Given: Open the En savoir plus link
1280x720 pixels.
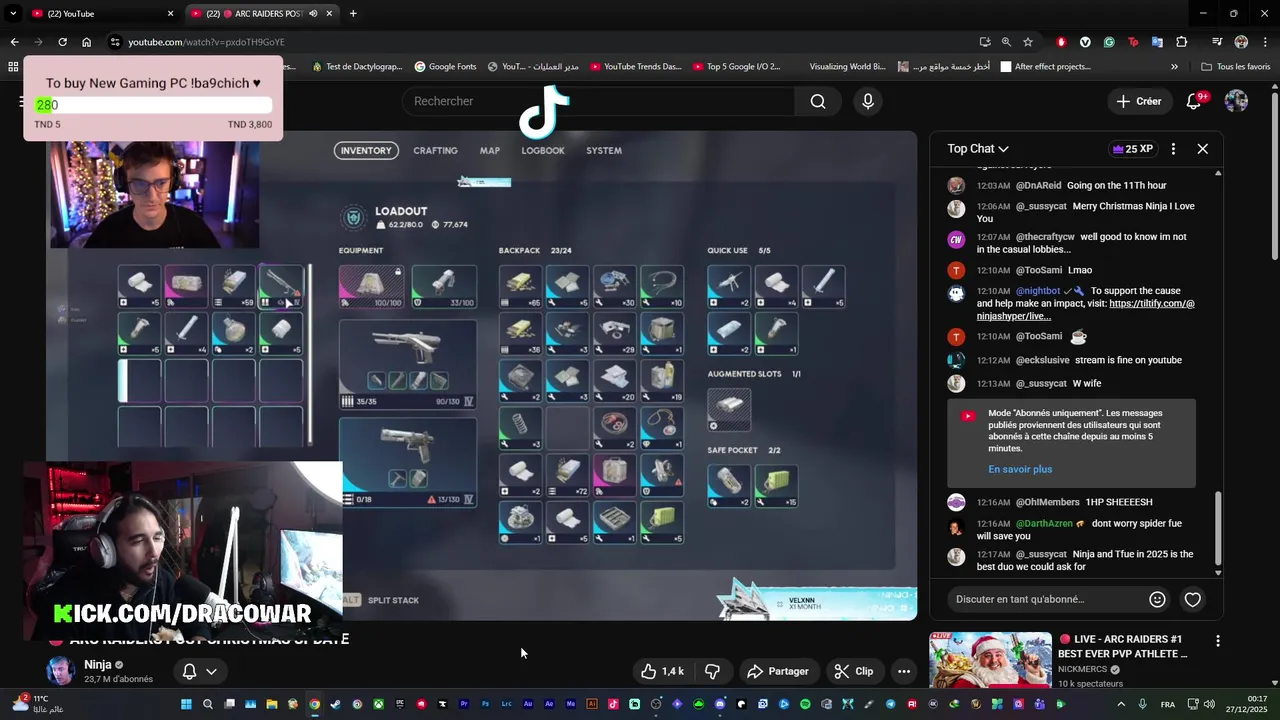Looking at the screenshot, I should 1020,469.
